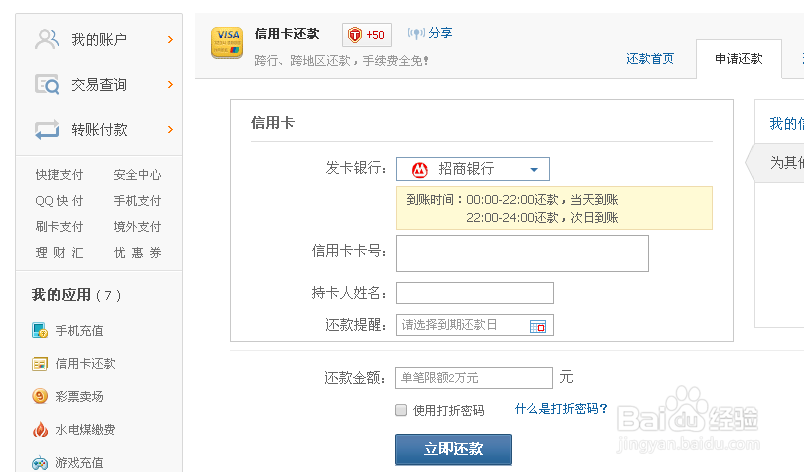This screenshot has height=472, width=804.
Task: Select the apply for repayment (申请还款) tab
Action: (739, 59)
